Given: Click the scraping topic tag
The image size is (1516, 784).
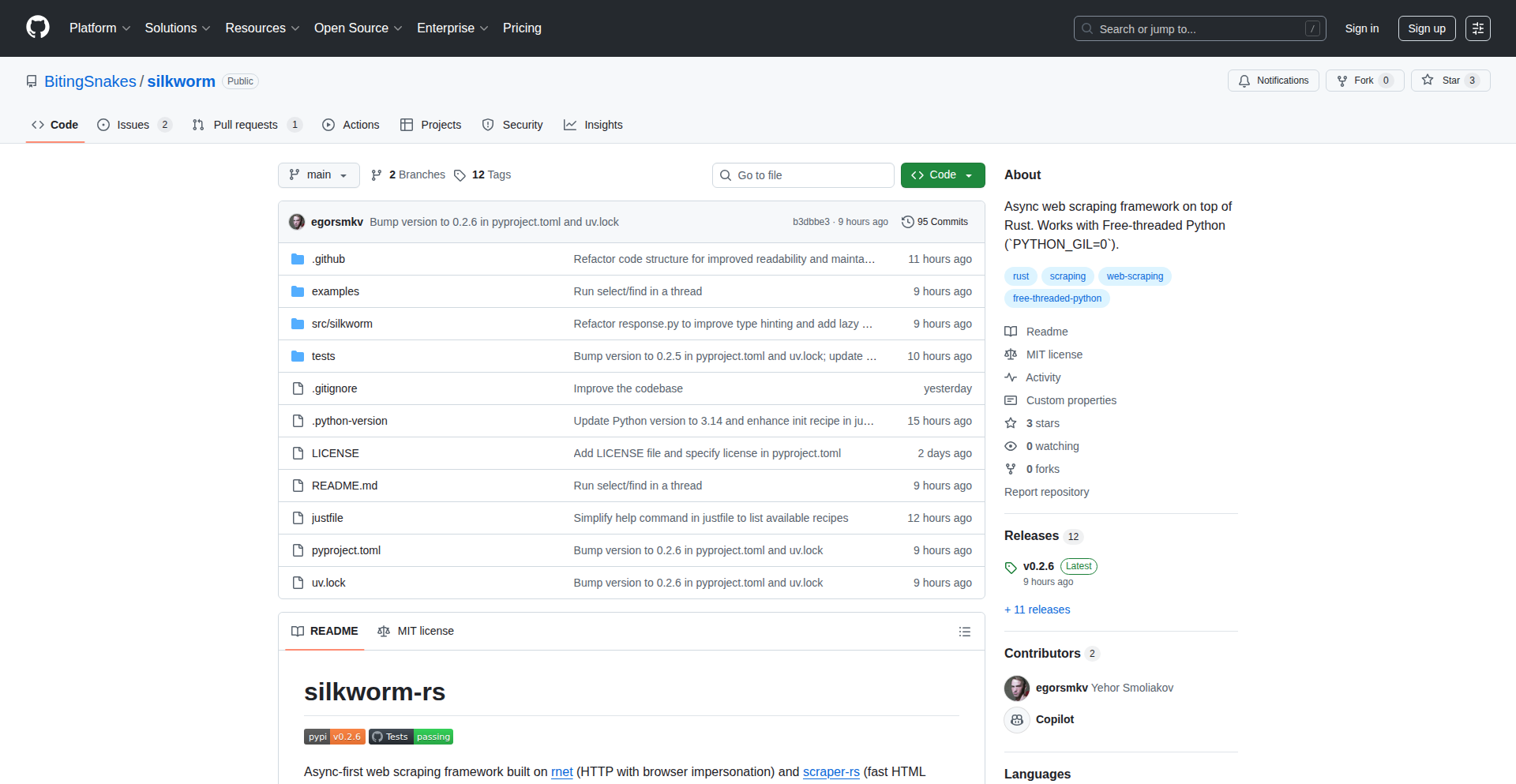Looking at the screenshot, I should pos(1068,276).
